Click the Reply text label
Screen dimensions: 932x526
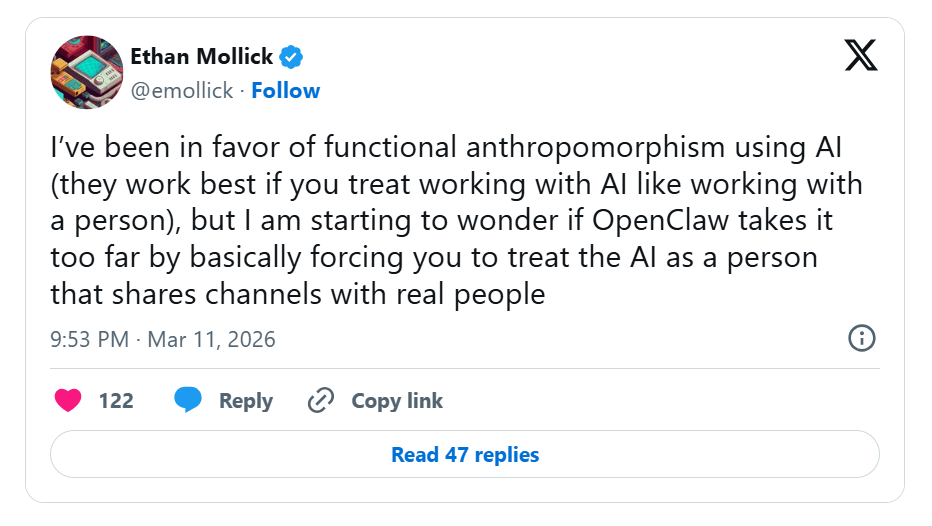[246, 401]
